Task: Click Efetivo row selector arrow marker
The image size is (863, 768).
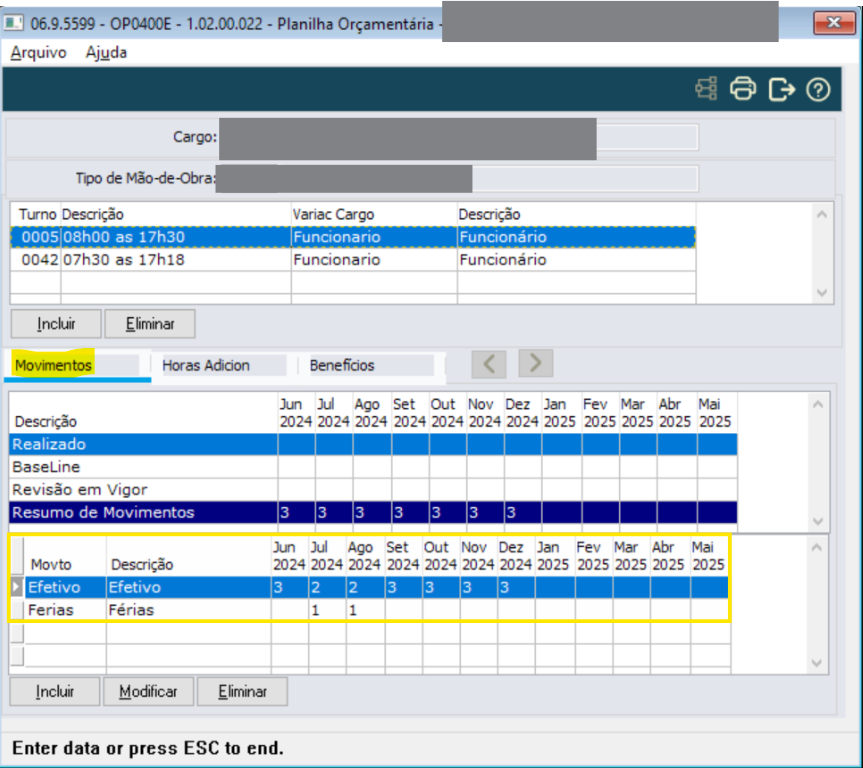Action: click(x=17, y=587)
